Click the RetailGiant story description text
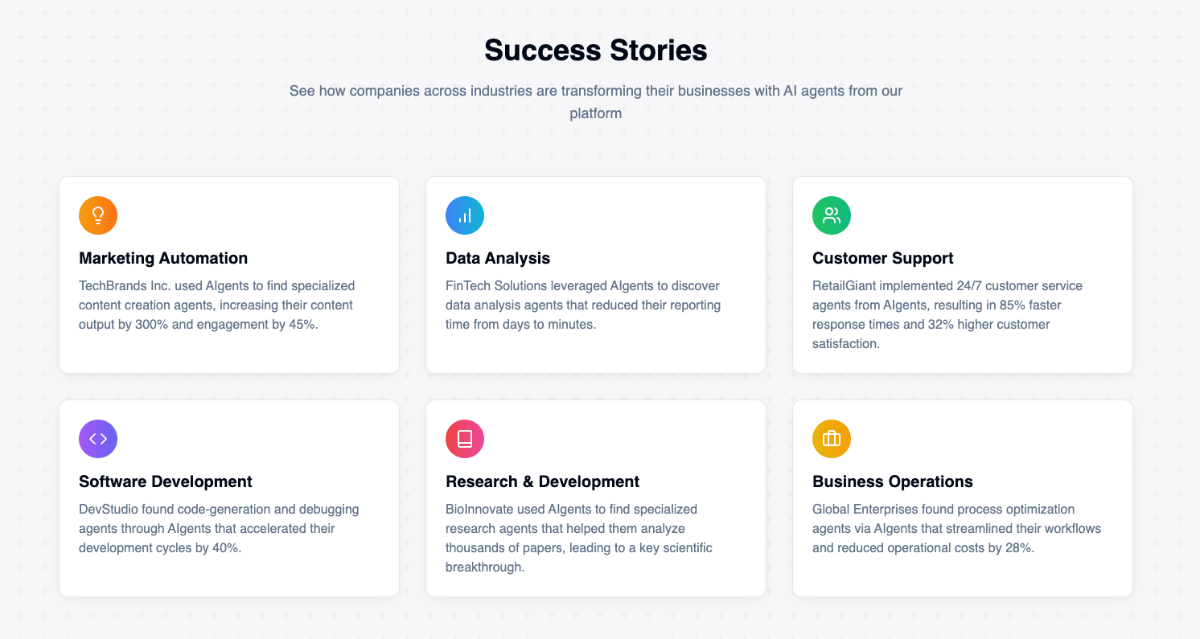Screen dimensions: 1200x639 click(948, 314)
